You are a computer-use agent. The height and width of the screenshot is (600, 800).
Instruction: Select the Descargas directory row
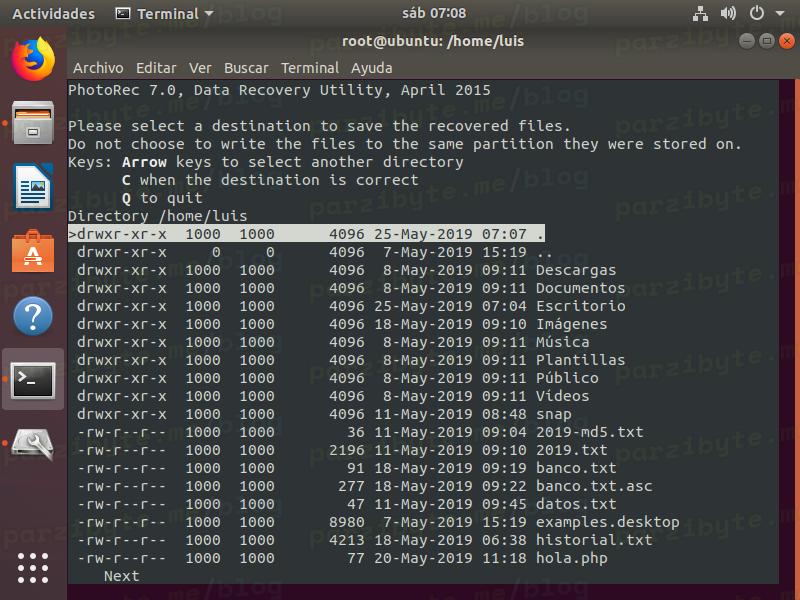[x=346, y=270]
